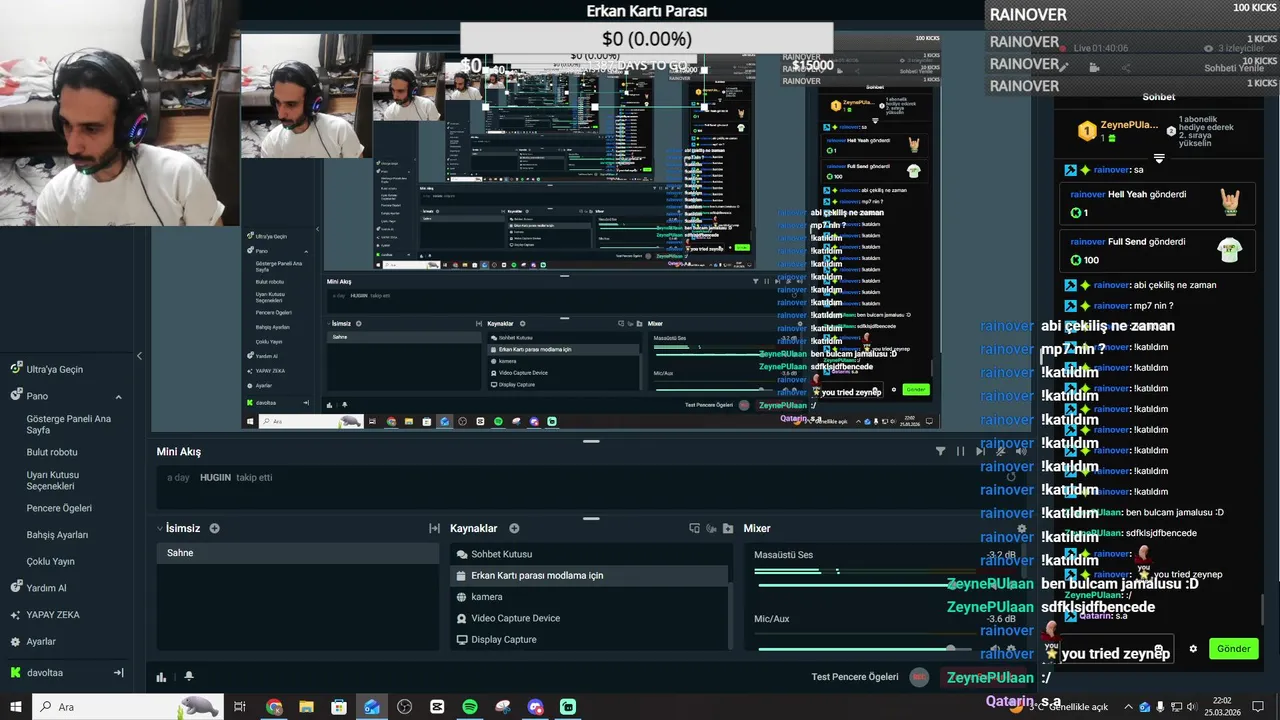Open Task View on the taskbar
1280x720 pixels.
coord(240,707)
